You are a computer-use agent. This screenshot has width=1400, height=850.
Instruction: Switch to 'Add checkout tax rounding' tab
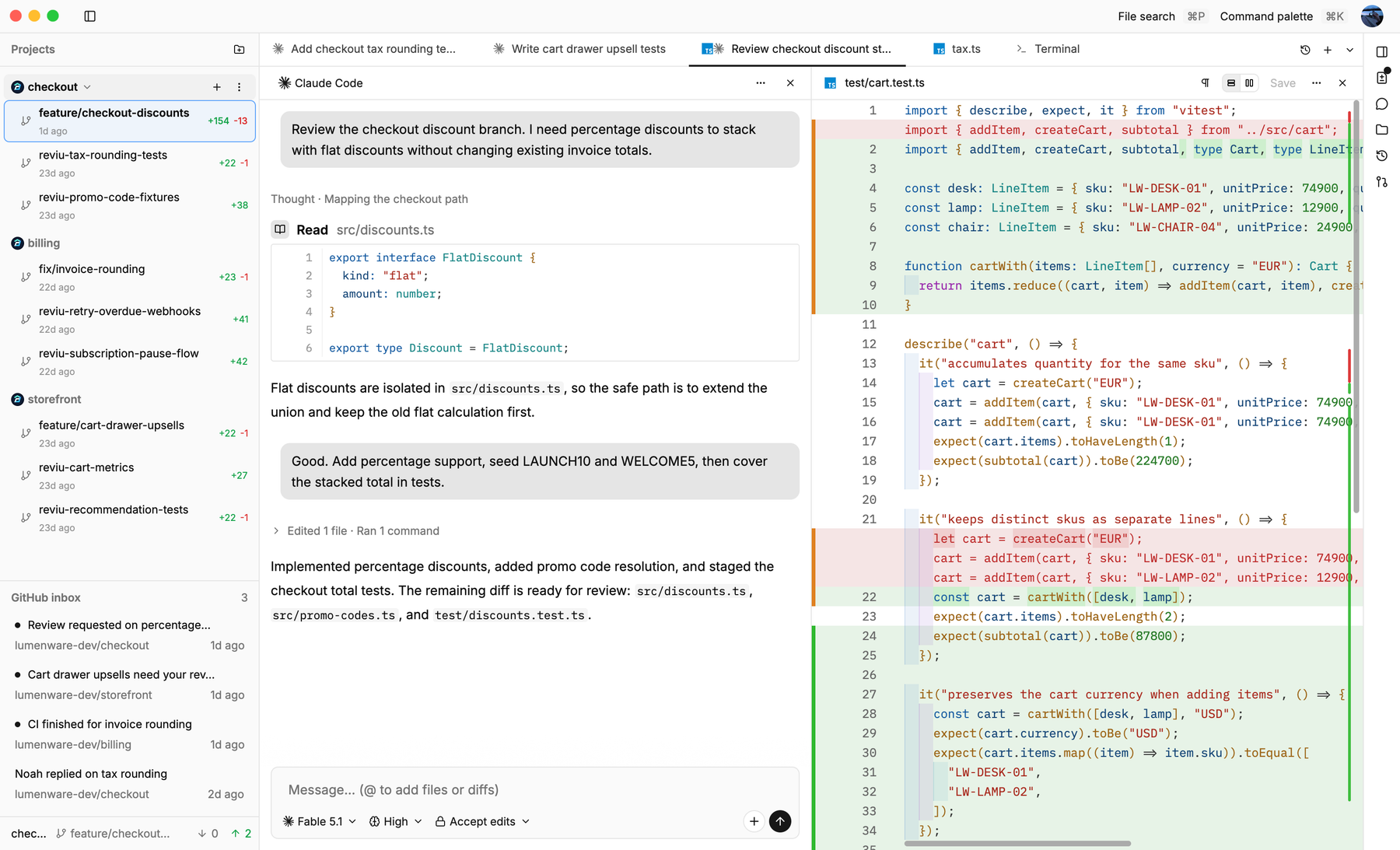click(365, 49)
